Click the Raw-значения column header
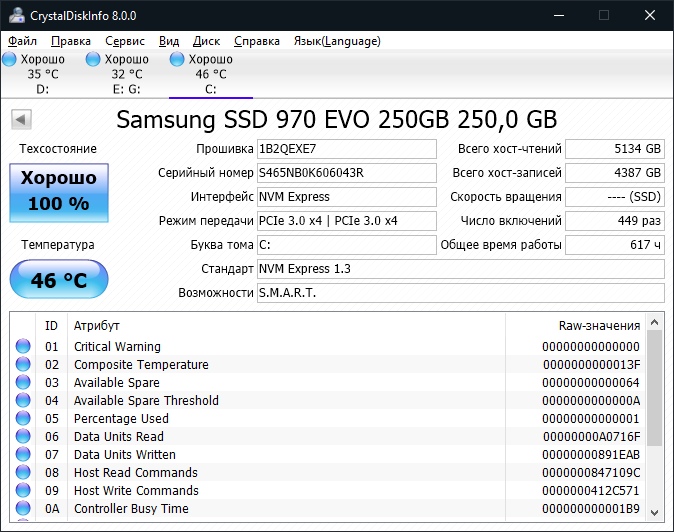 575,326
